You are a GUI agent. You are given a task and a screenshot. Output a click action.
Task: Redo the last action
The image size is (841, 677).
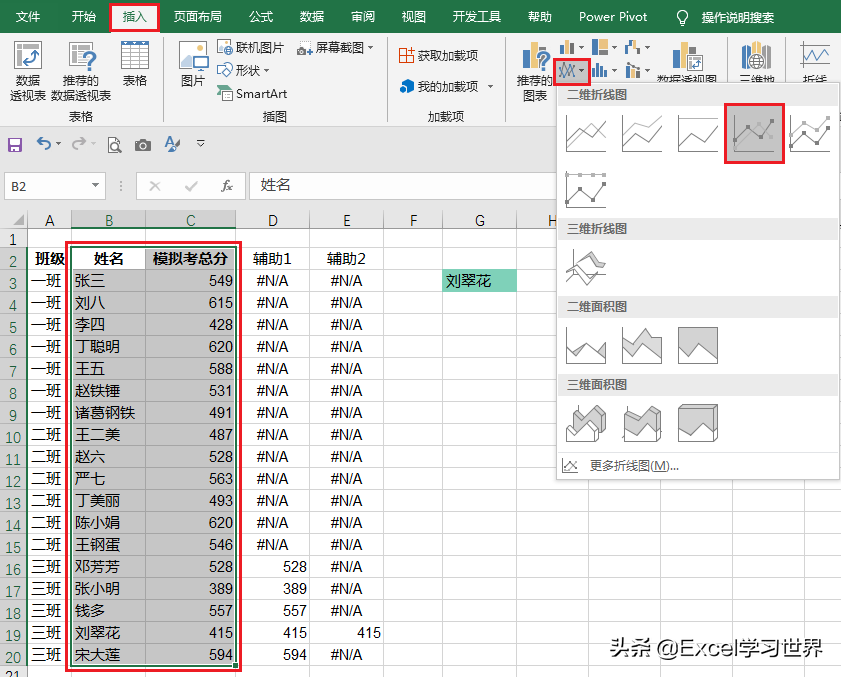click(x=79, y=144)
